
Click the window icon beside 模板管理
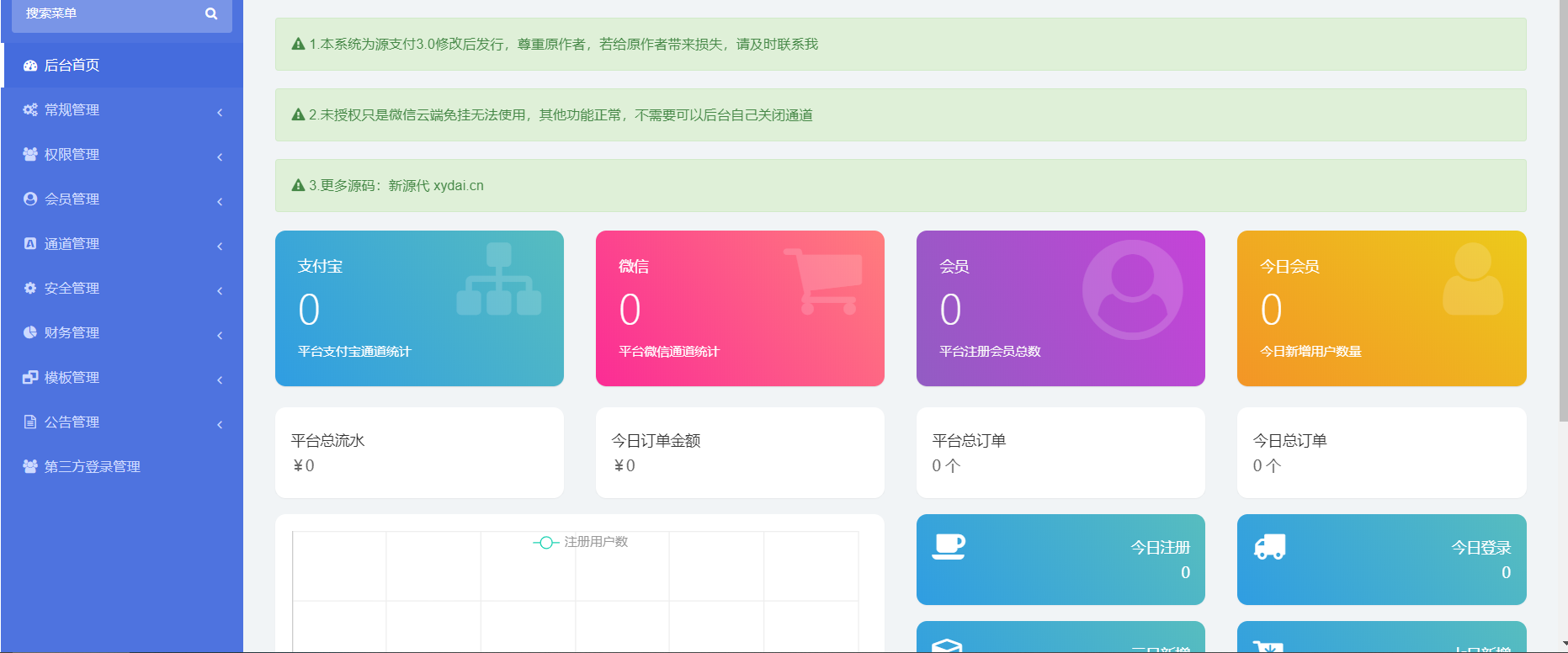tap(30, 378)
